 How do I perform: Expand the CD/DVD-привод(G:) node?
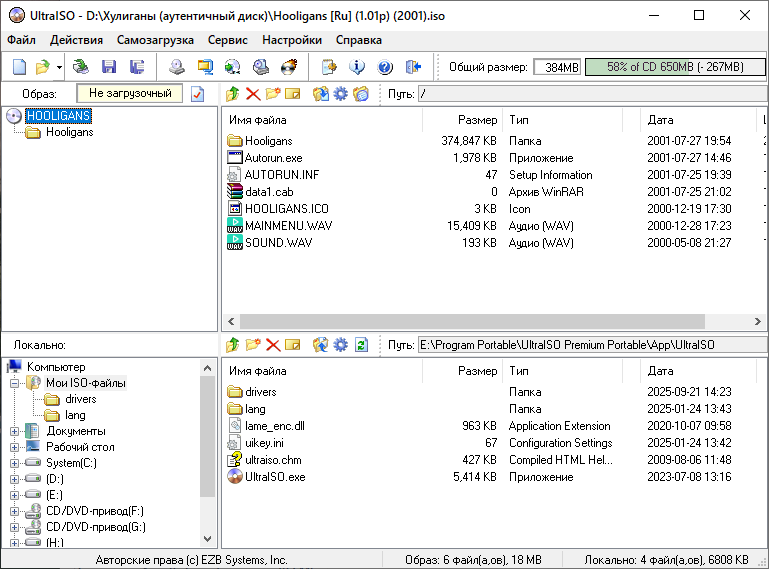(x=14, y=527)
